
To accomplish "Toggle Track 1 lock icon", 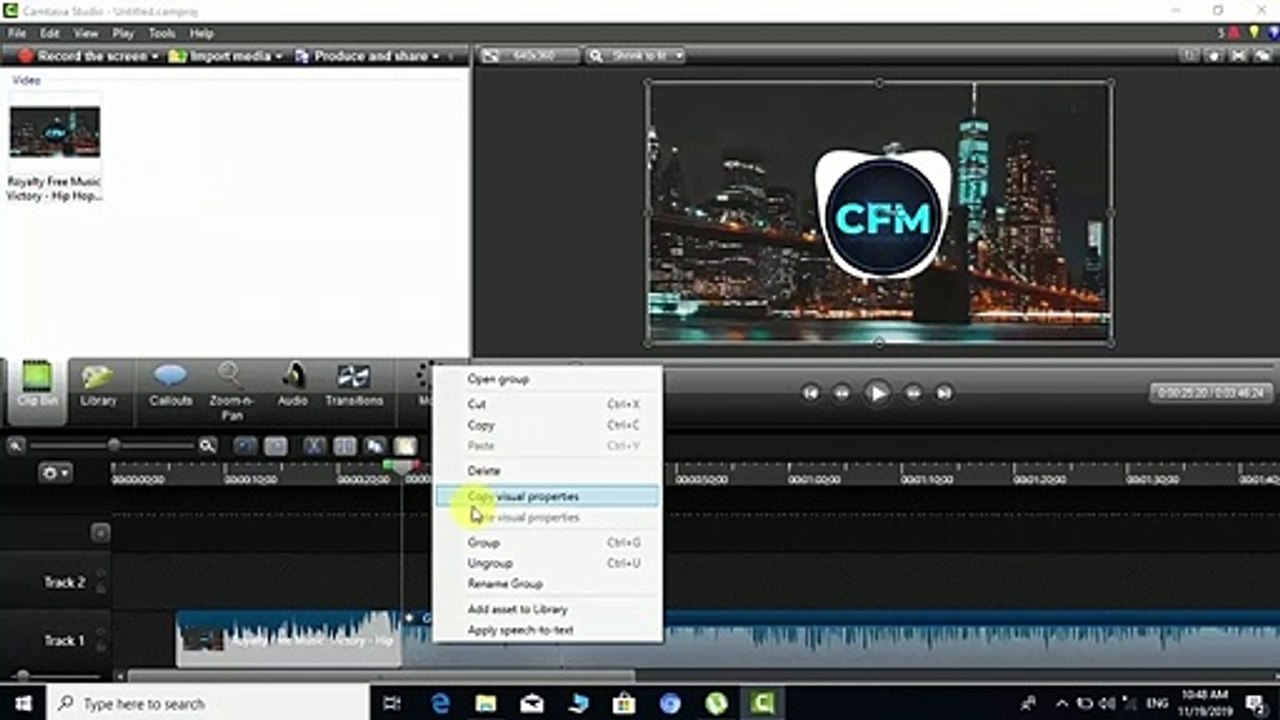I will click(101, 647).
